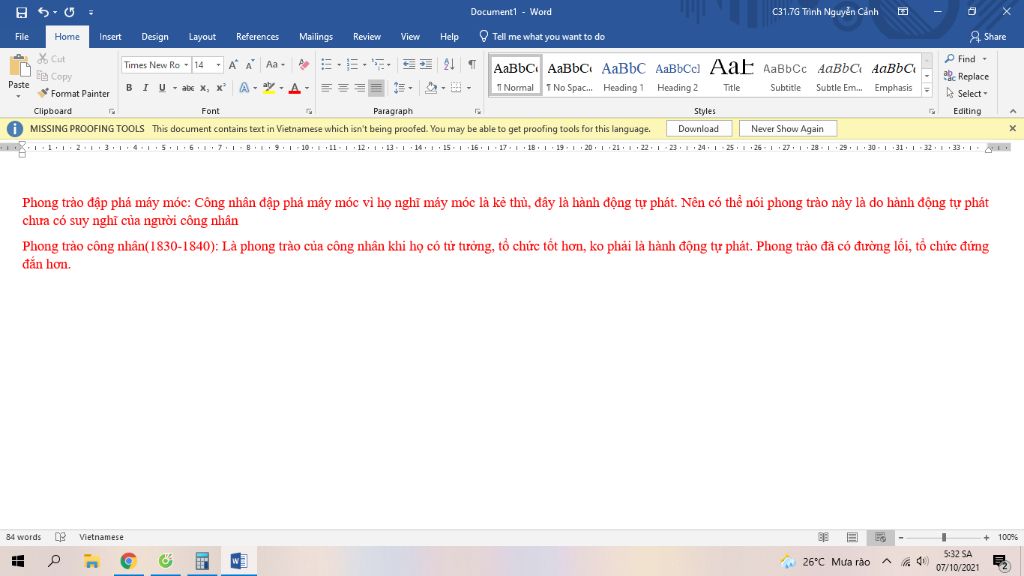Screen dimensions: 1024x576
Task: Toggle justify alignment
Action: click(x=376, y=88)
